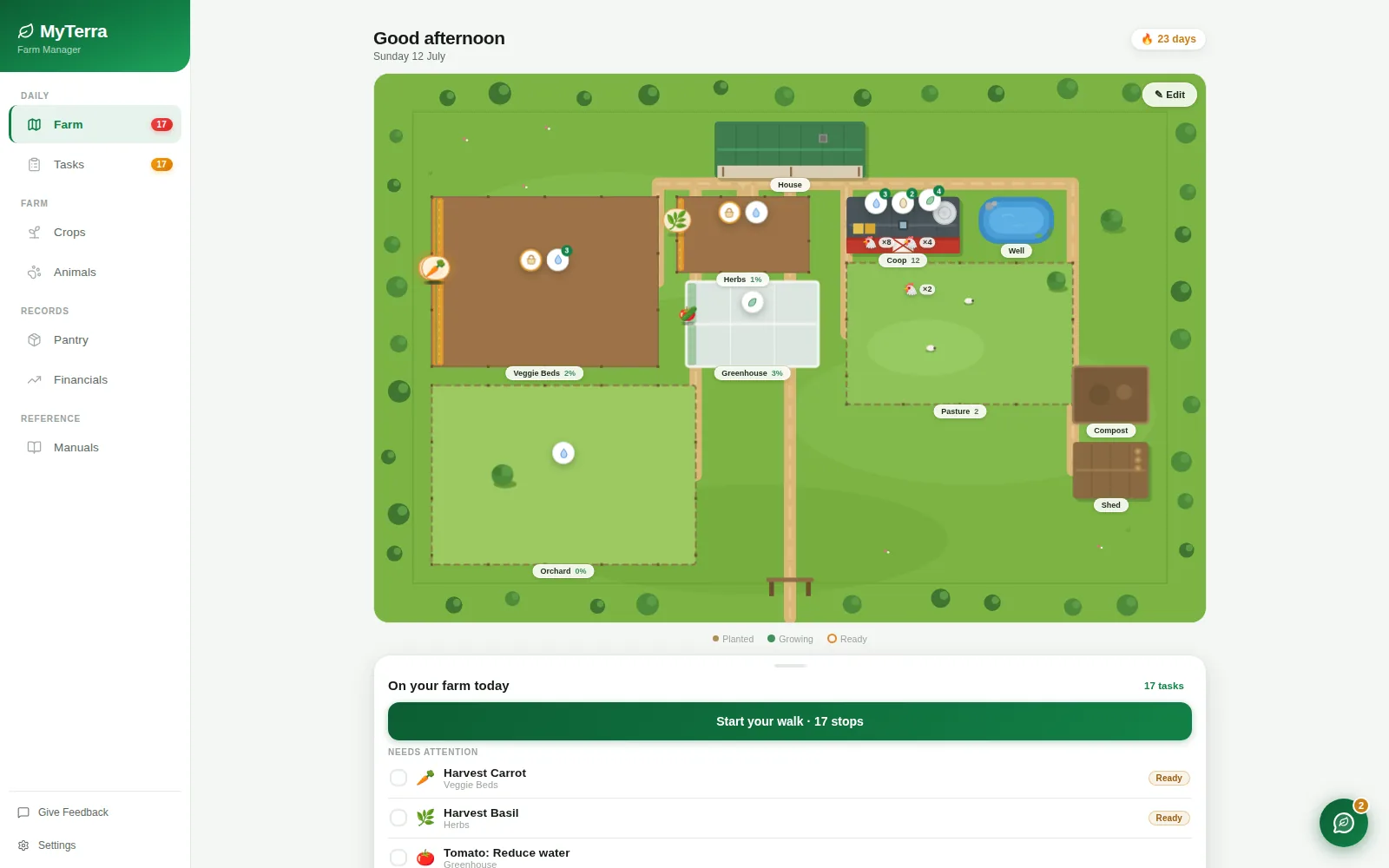Click the tomato icon beside the Greenhouse

coord(688,313)
